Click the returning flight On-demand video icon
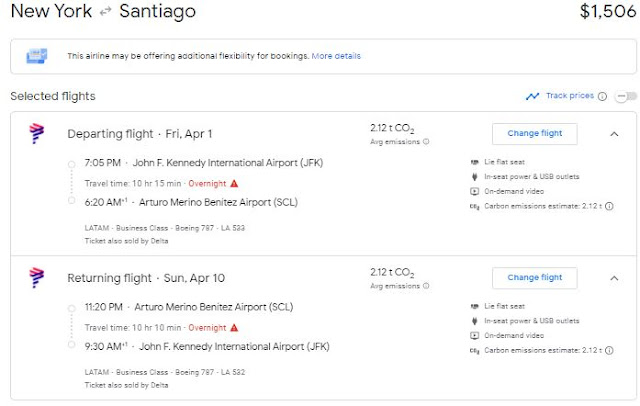Viewport: 640px width, 406px height. tap(474, 336)
